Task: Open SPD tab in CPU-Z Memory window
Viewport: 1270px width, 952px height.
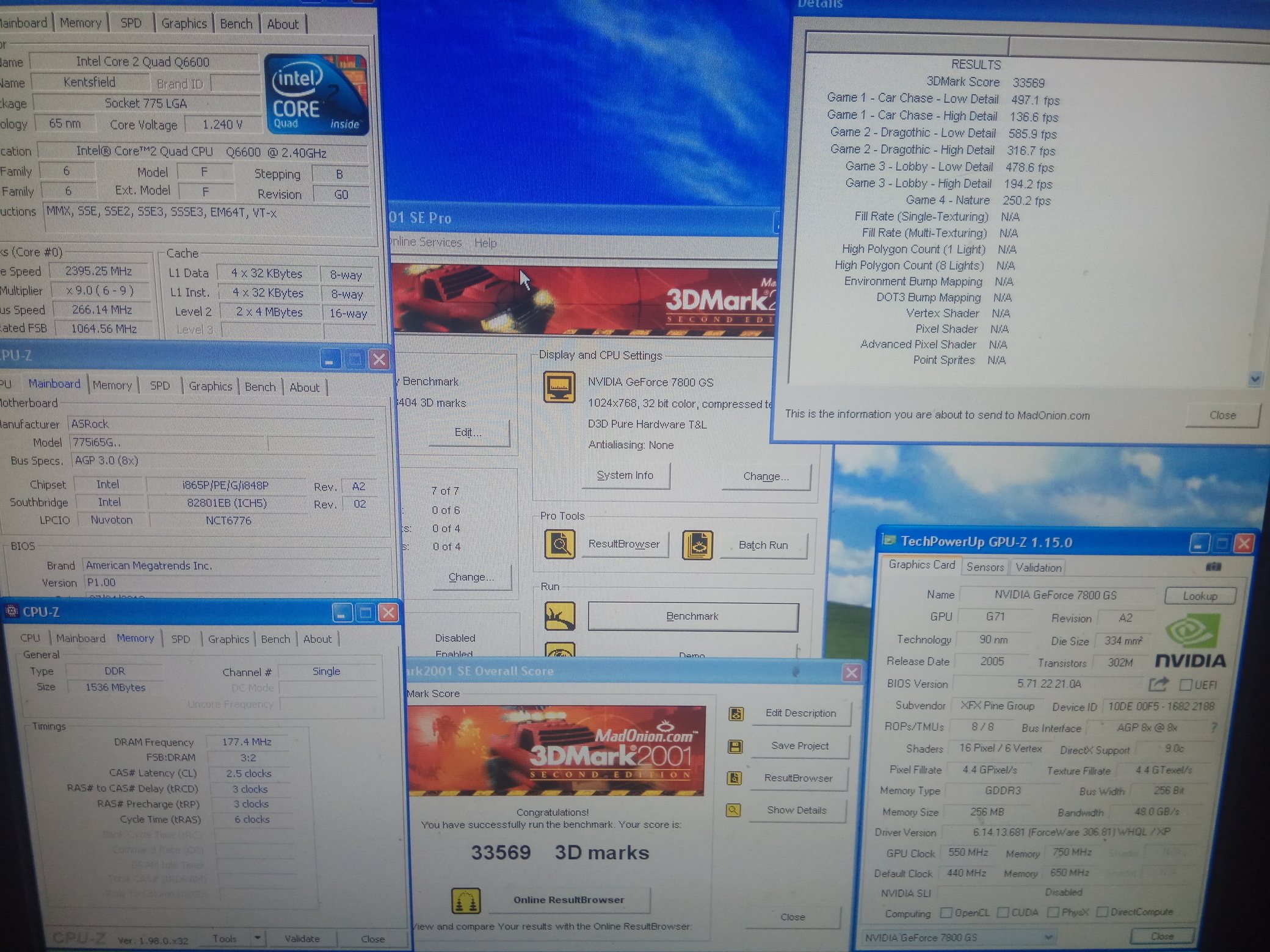Action: pyautogui.click(x=180, y=639)
